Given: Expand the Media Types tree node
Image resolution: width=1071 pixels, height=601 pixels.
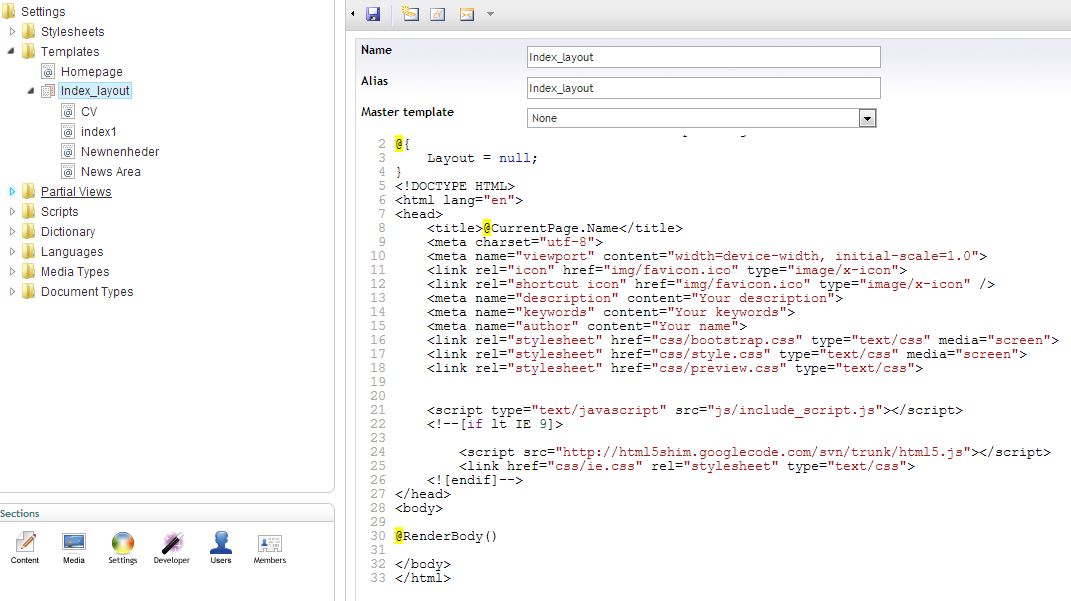Looking at the screenshot, I should tap(12, 271).
